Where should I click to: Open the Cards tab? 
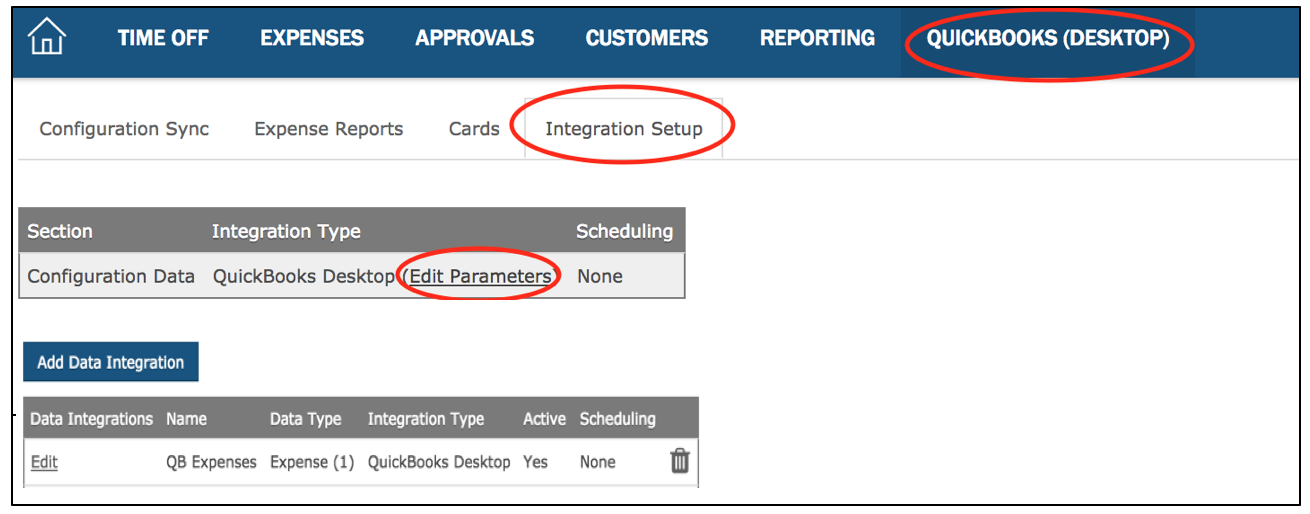[x=474, y=129]
